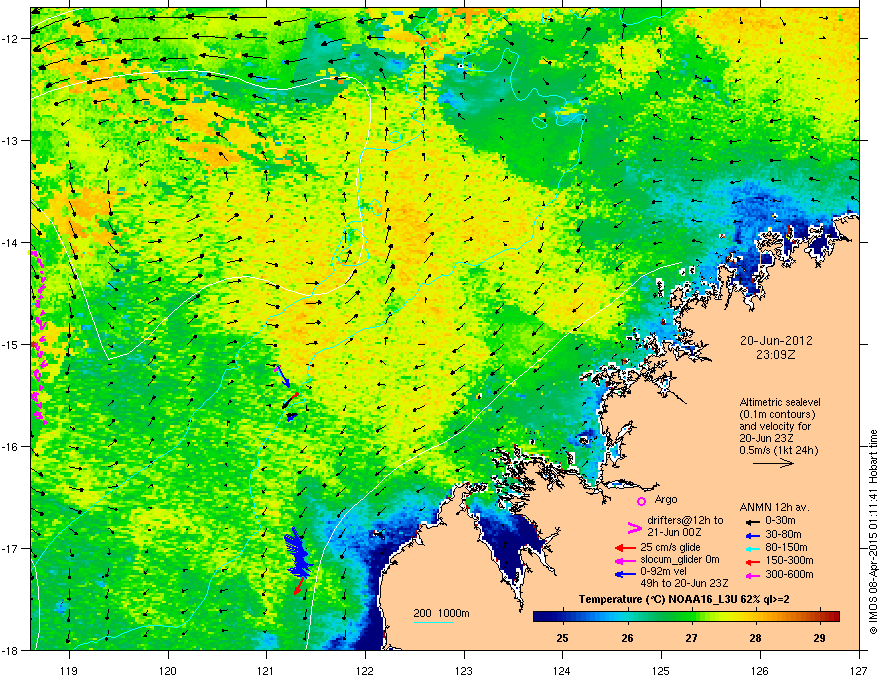The width and height of the screenshot is (880, 680).
Task: Click the 80-150m depth label
Action: point(786,547)
